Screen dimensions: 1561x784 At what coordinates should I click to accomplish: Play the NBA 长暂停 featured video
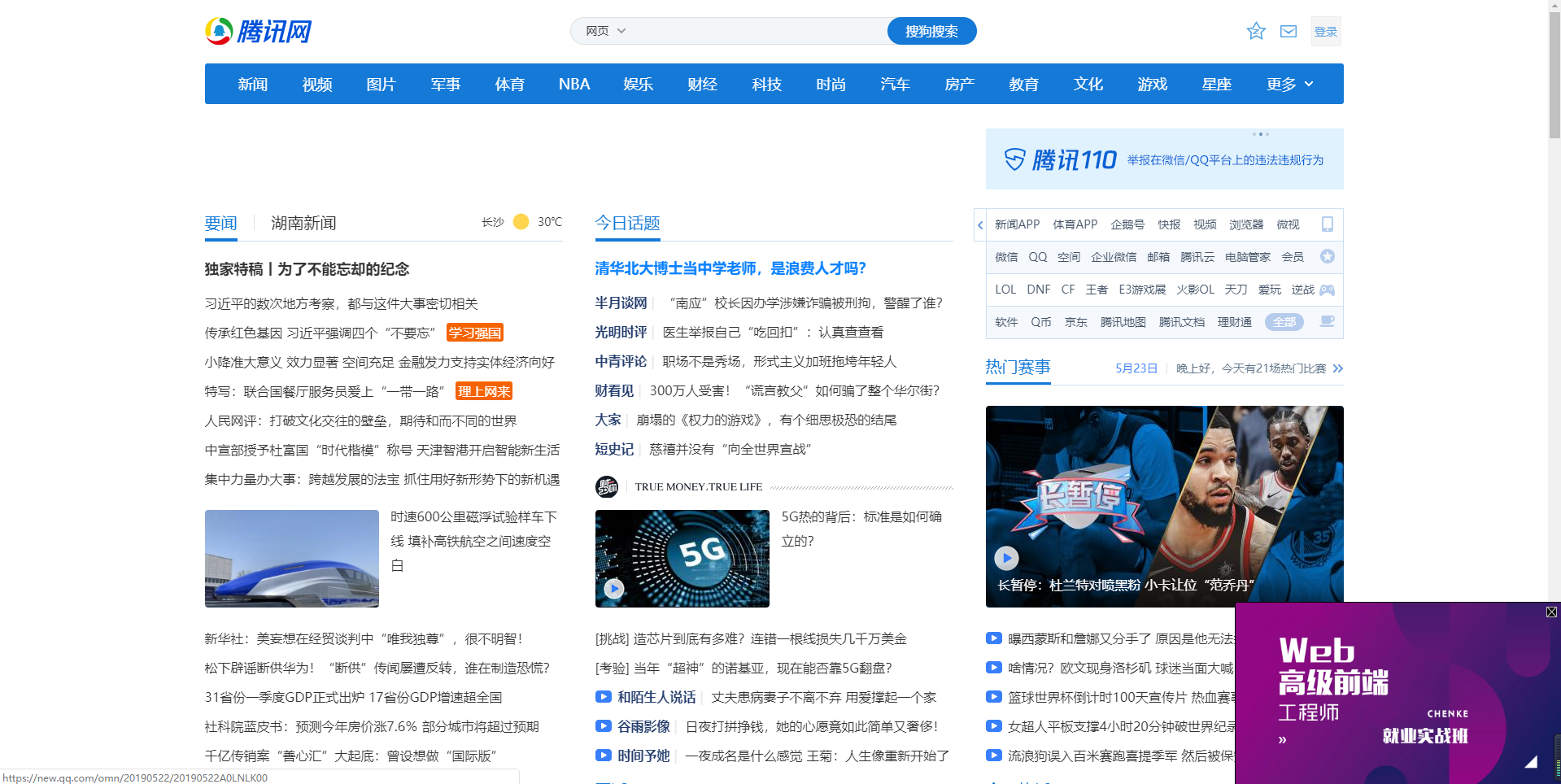click(1007, 557)
